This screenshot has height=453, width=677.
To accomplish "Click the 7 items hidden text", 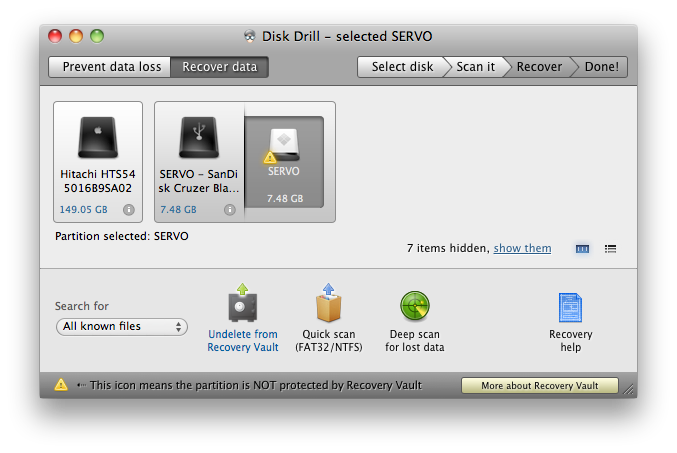I will coord(448,248).
